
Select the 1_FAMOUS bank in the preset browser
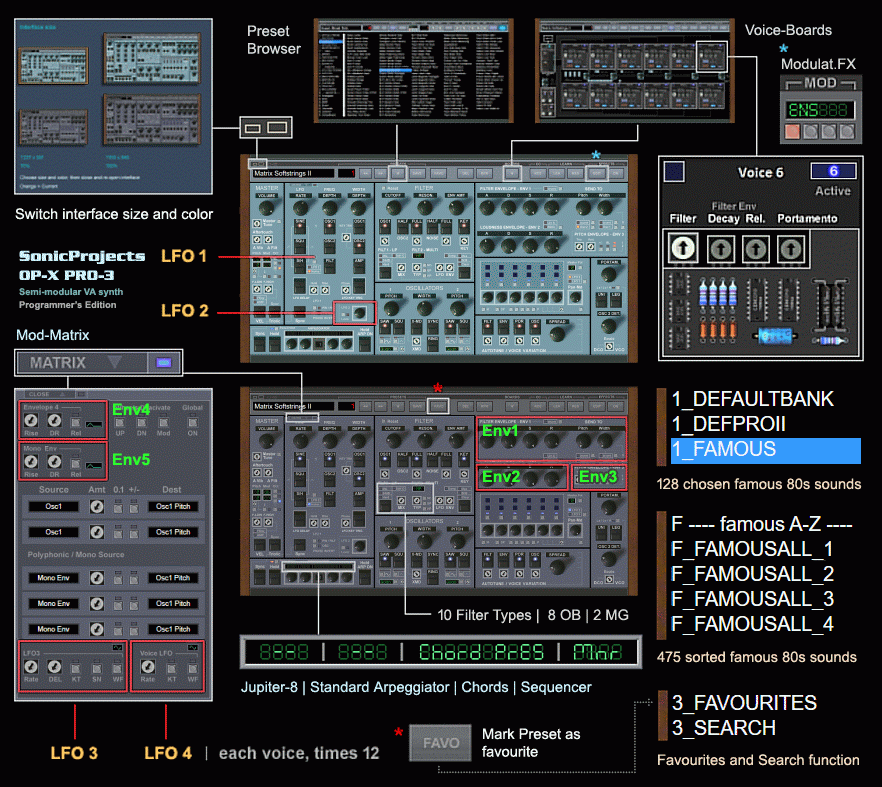tap(766, 451)
